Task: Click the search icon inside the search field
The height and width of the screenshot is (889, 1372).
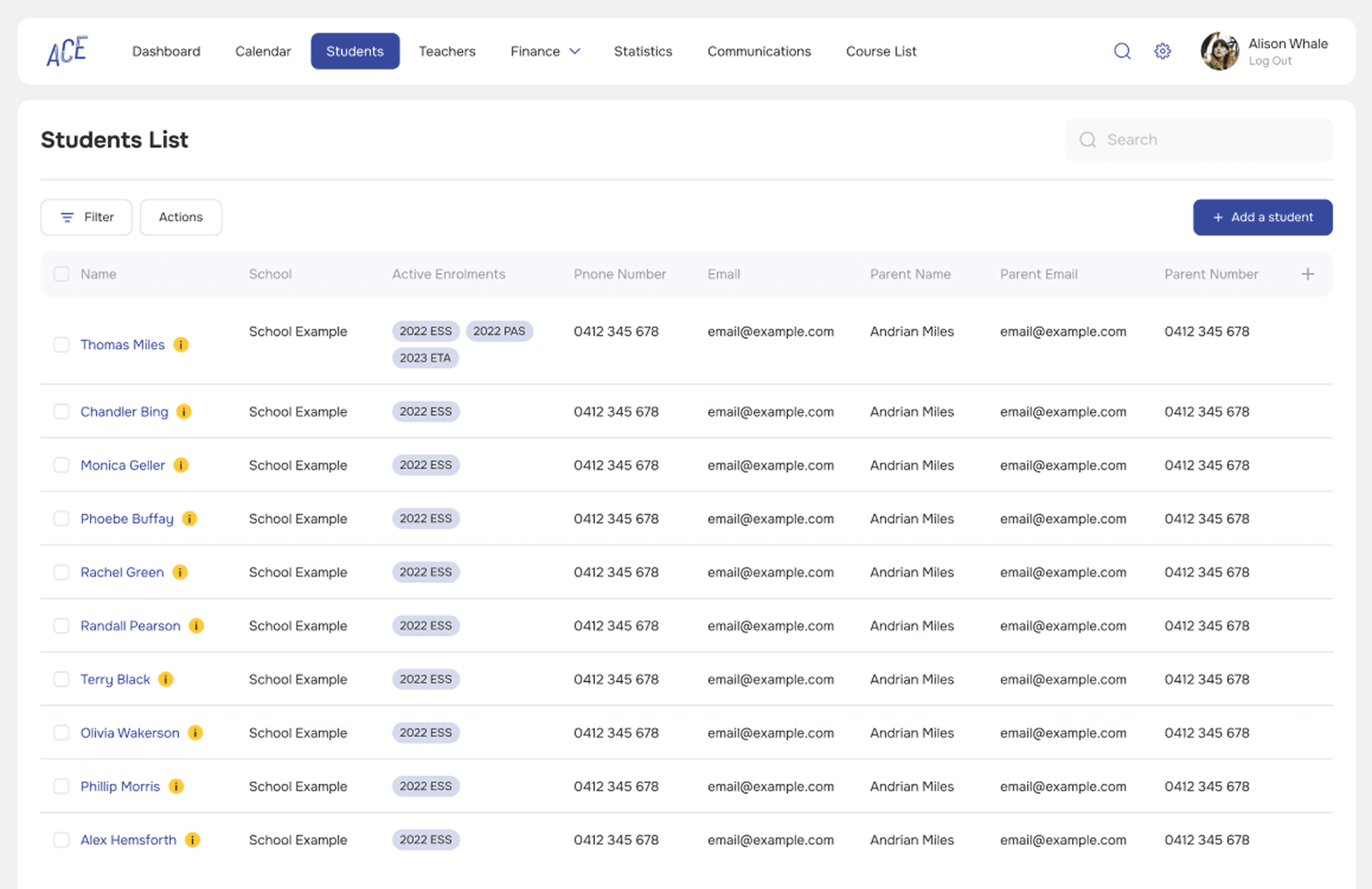Action: tap(1088, 139)
